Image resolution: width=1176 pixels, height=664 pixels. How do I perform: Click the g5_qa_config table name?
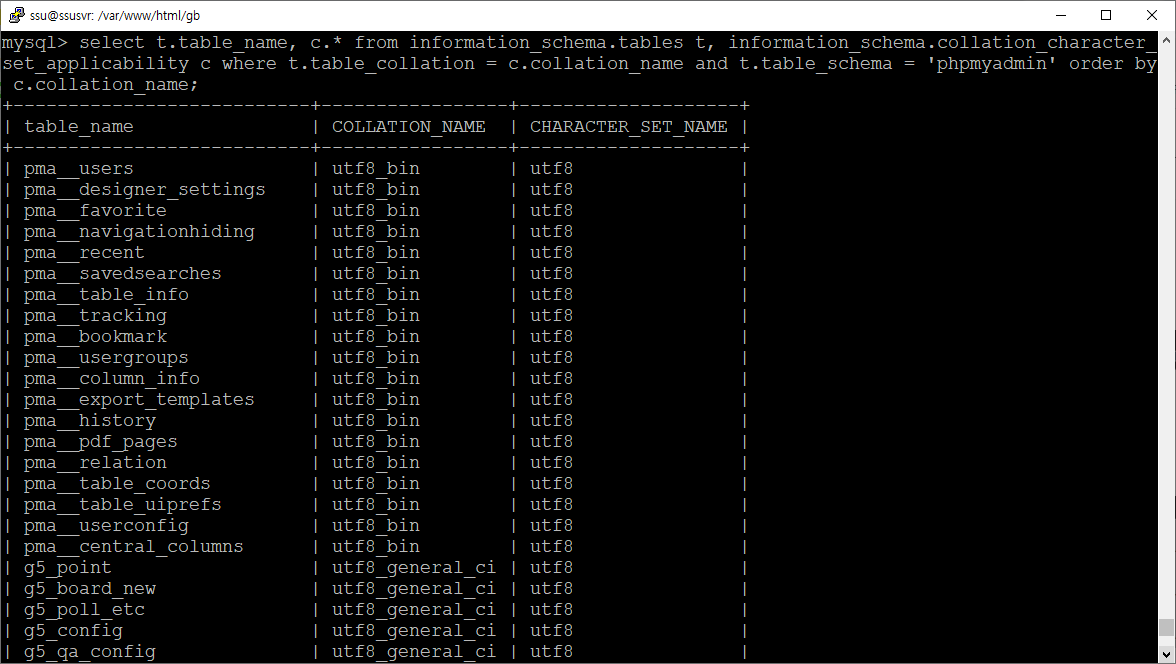pyautogui.click(x=90, y=652)
